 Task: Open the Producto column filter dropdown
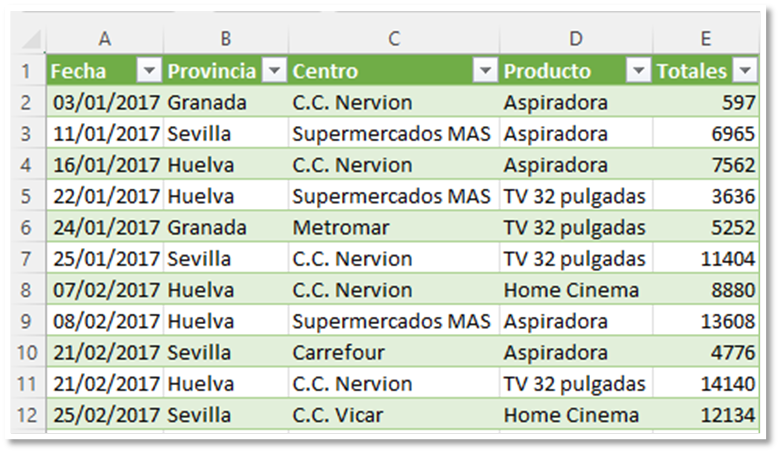pos(638,71)
